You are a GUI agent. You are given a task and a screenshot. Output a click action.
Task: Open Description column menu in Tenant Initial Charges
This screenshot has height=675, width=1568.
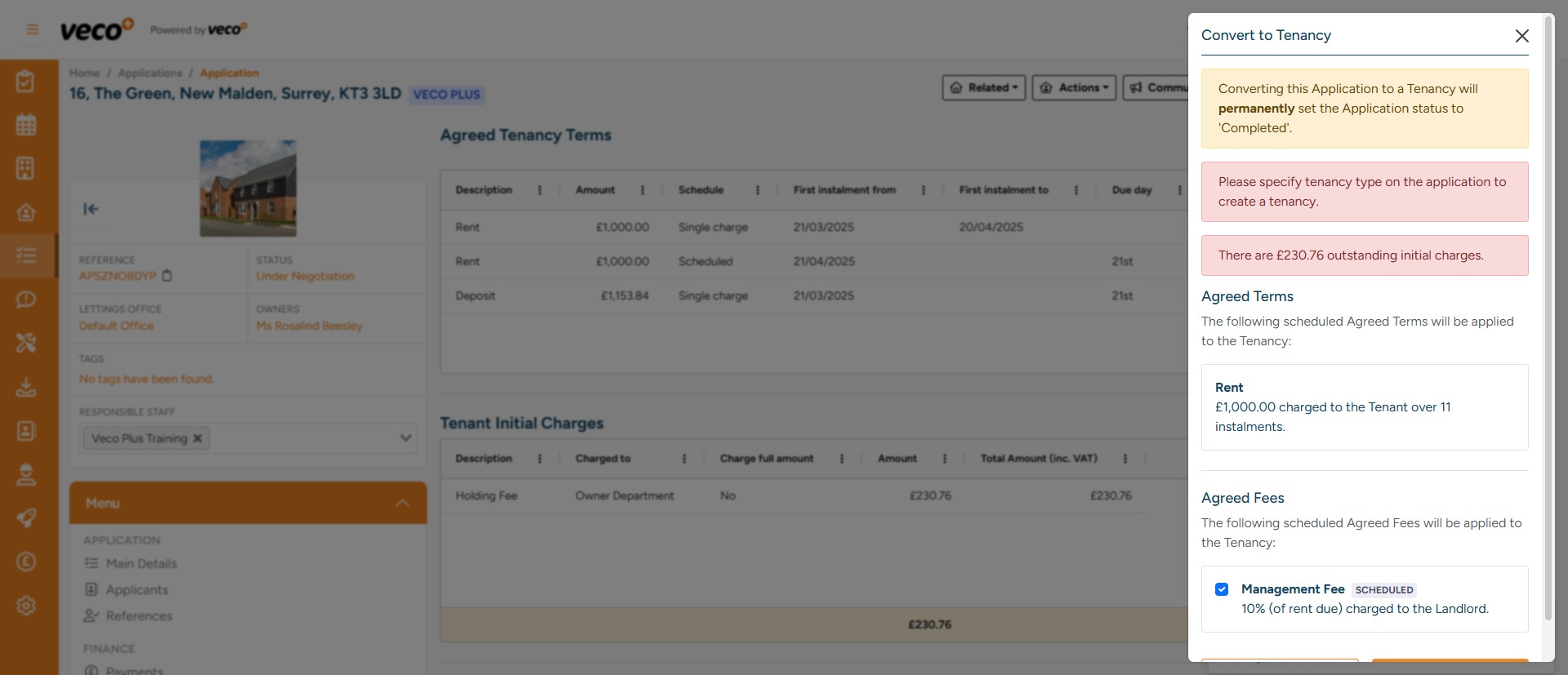[540, 459]
